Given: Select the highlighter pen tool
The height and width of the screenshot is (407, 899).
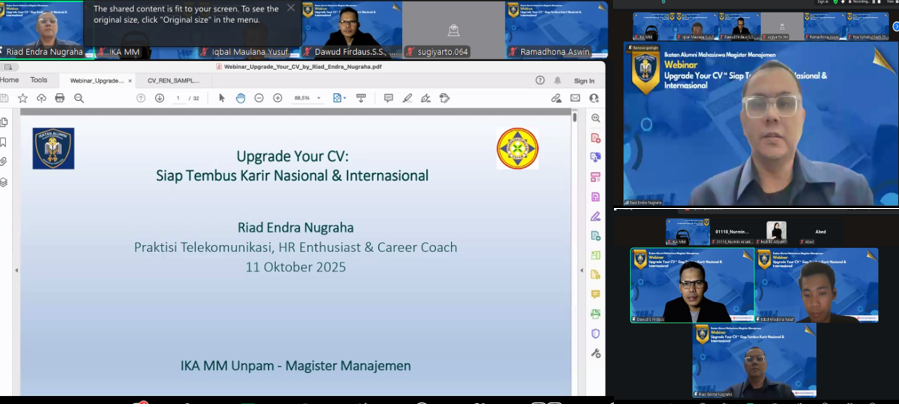Looking at the screenshot, I should 407,98.
